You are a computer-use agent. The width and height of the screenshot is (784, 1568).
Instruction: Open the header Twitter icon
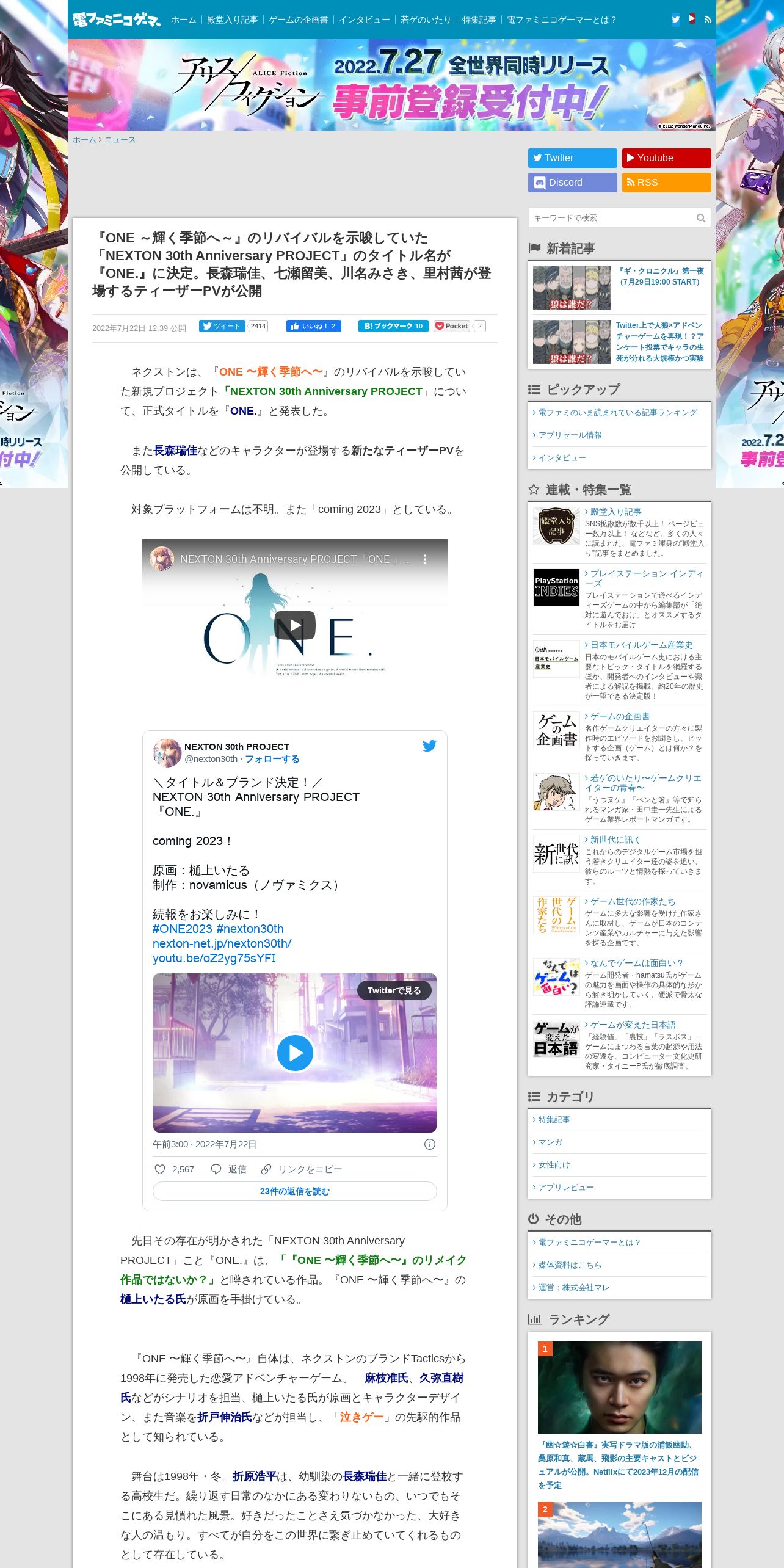[x=675, y=20]
